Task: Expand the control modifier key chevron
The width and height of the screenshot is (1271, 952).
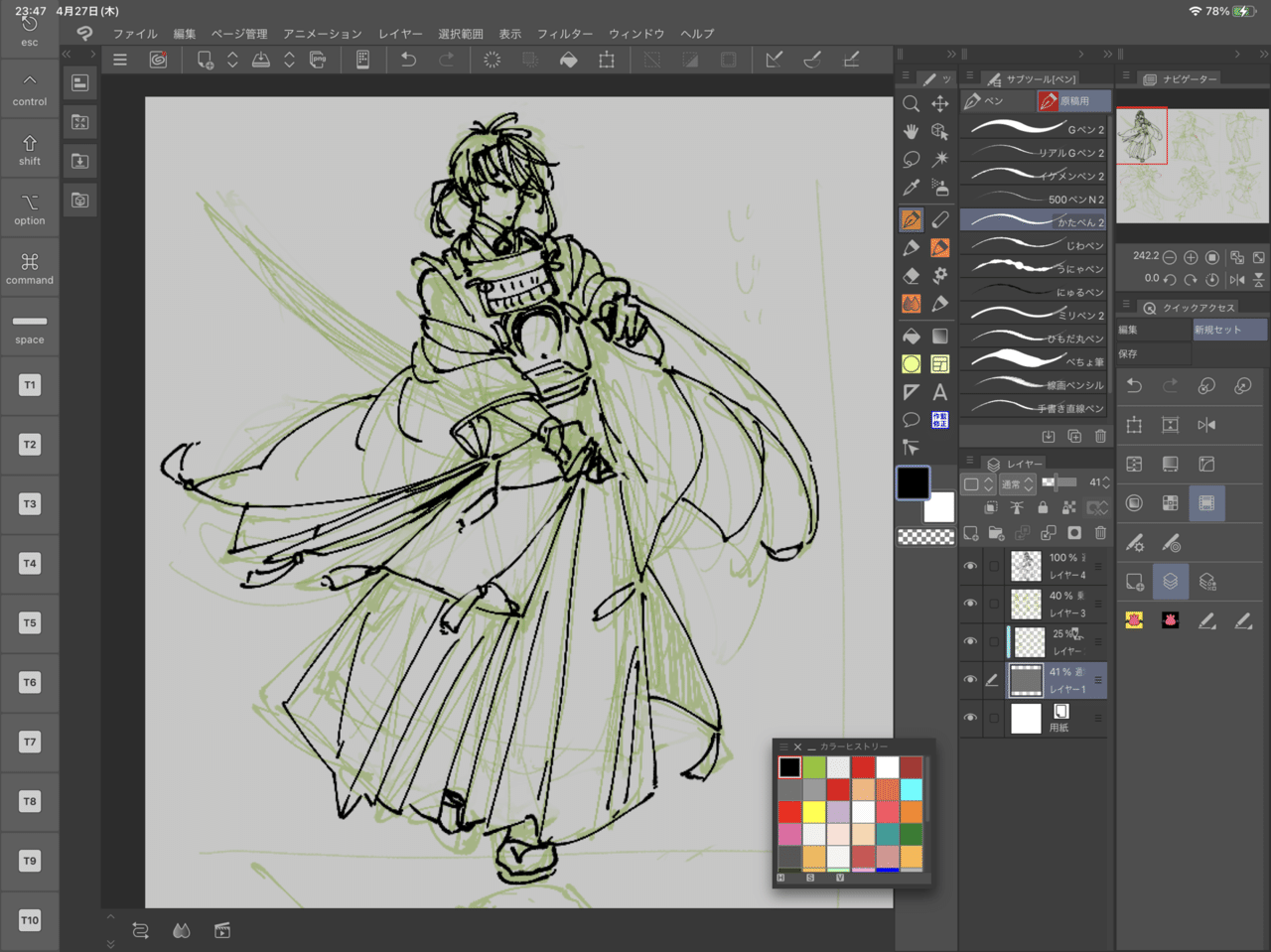Action: pyautogui.click(x=30, y=80)
